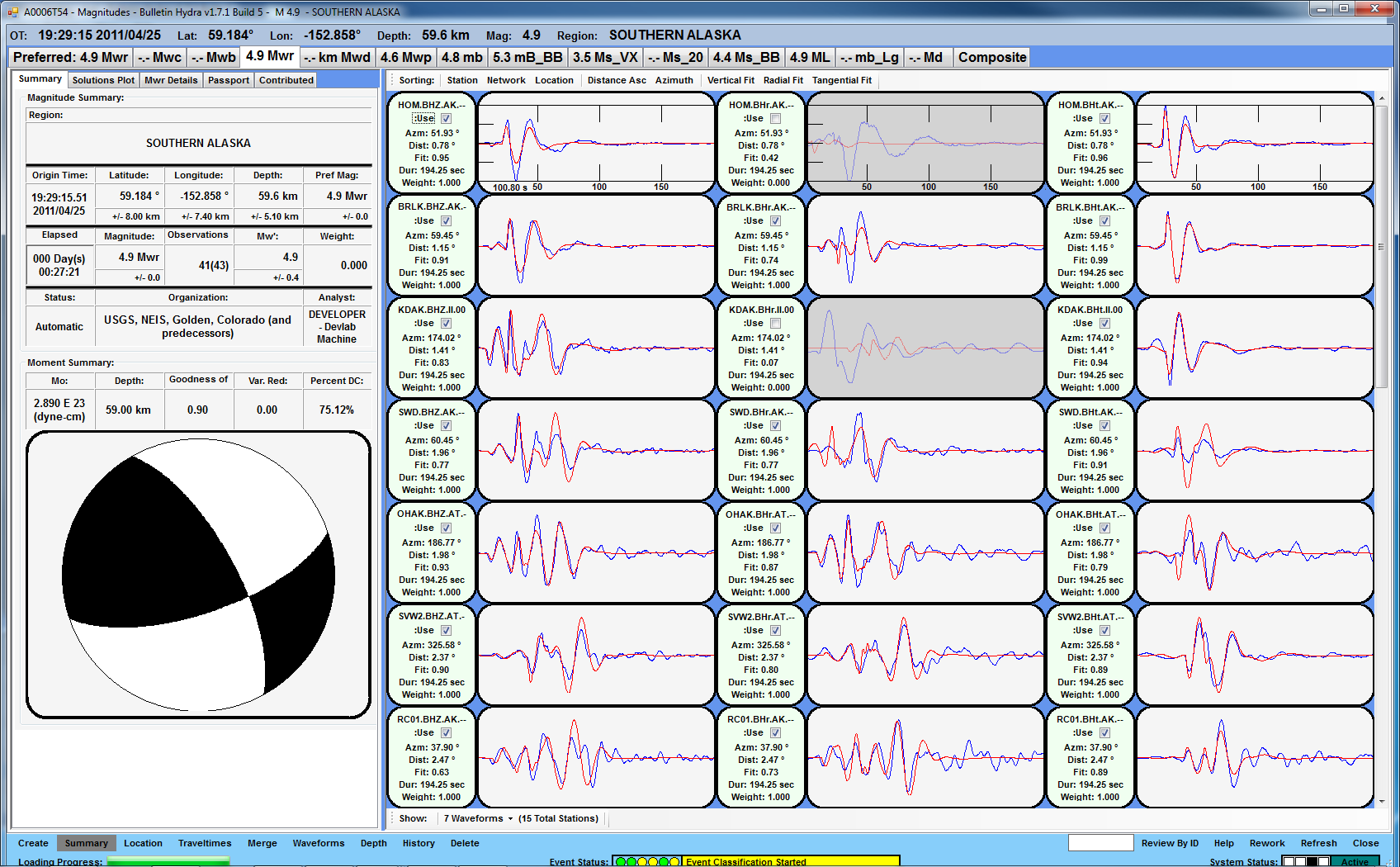Sort by Vertical Fit
This screenshot has width=1400, height=867.
(731, 80)
